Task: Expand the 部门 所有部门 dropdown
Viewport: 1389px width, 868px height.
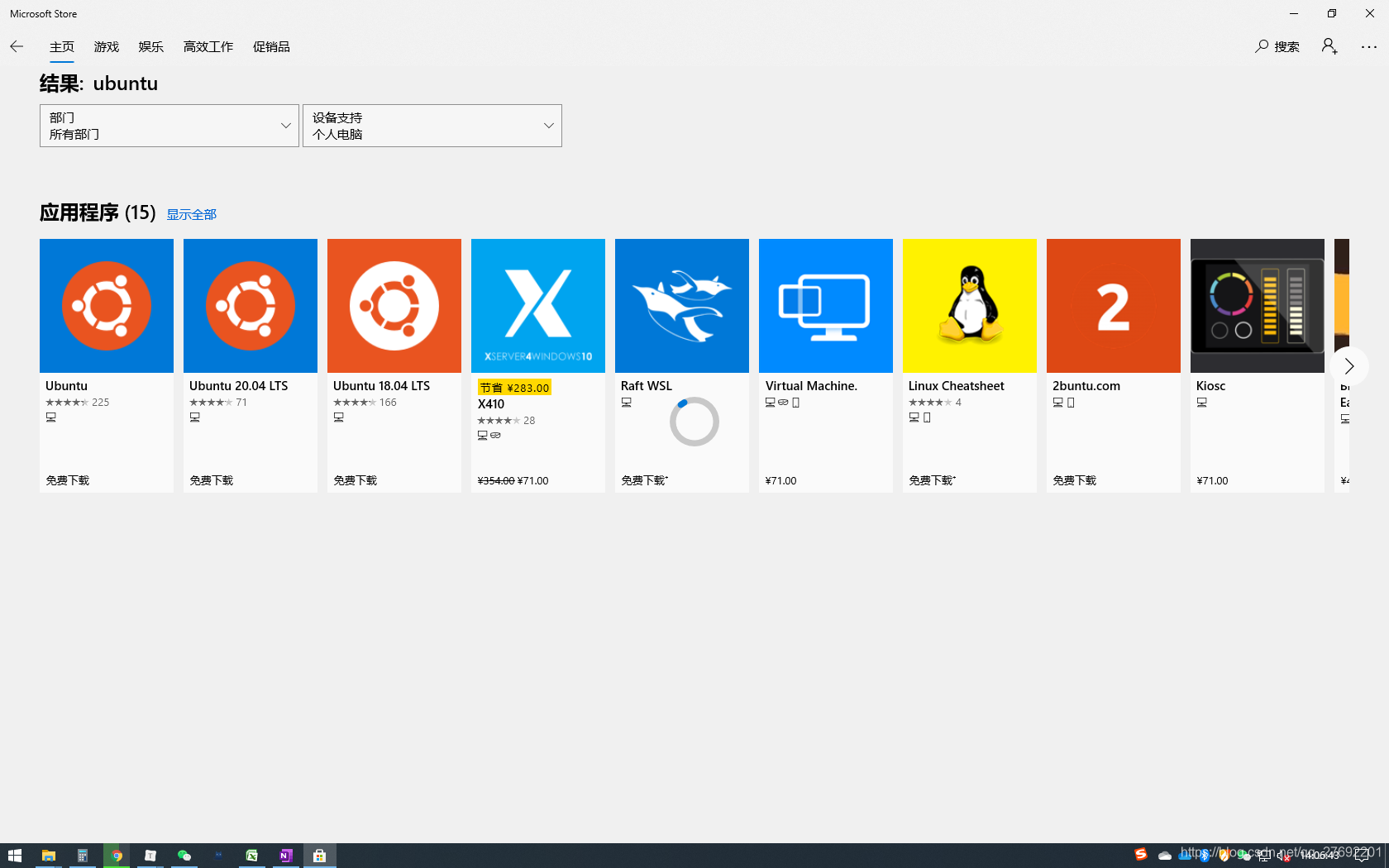Action: pyautogui.click(x=169, y=126)
